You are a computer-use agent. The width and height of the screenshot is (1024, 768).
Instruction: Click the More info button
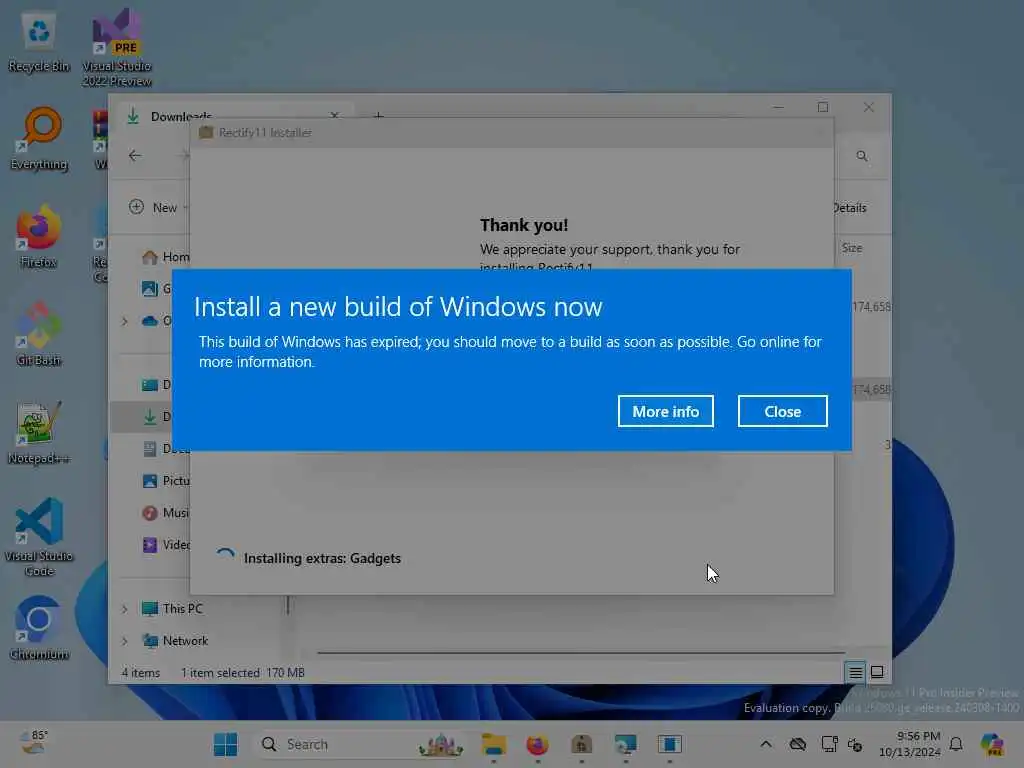coord(665,411)
